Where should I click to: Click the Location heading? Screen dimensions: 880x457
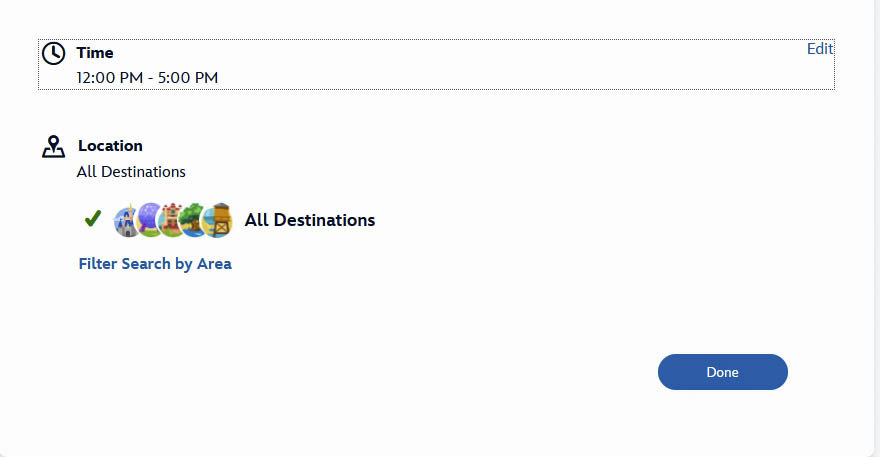[x=110, y=146]
